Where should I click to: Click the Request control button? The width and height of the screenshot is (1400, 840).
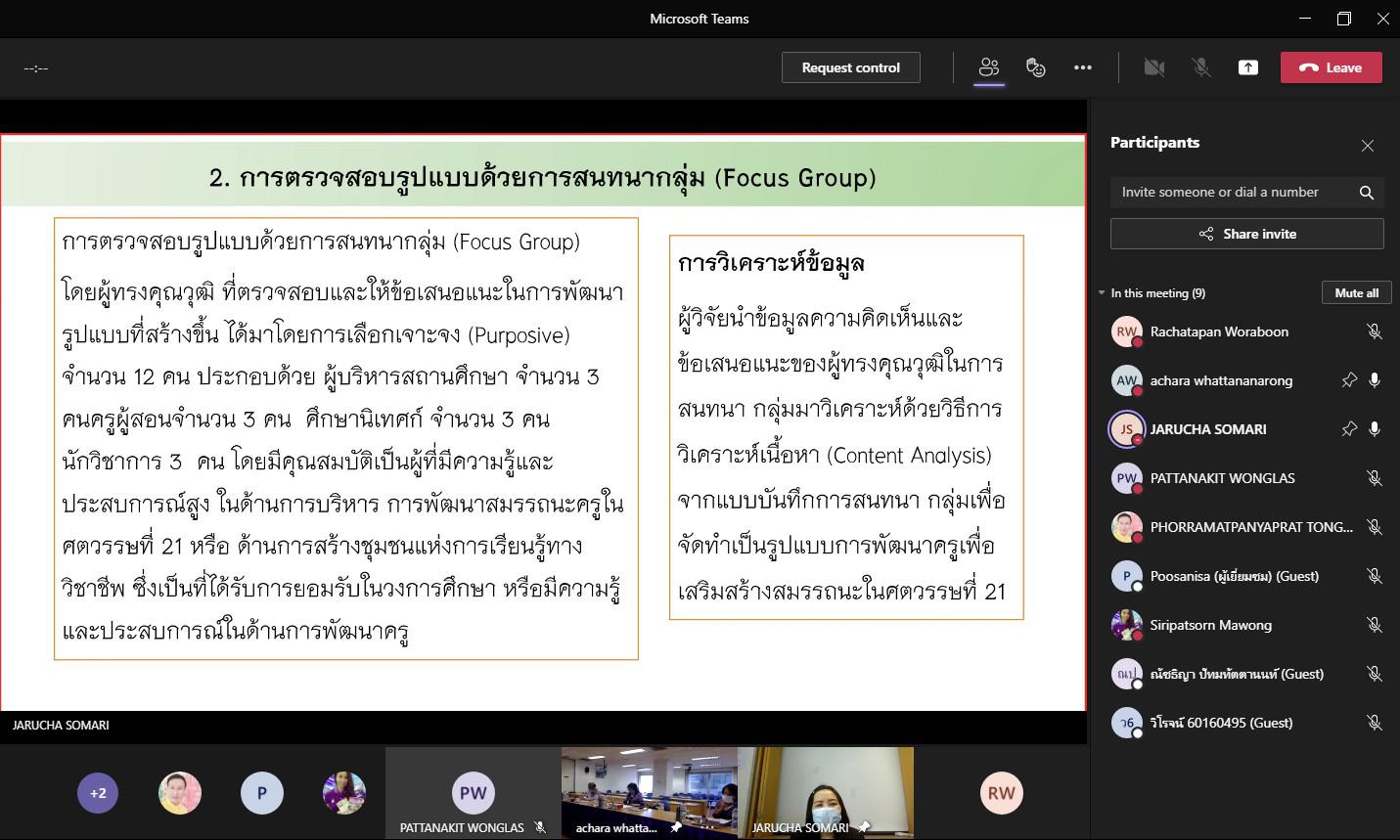point(850,67)
